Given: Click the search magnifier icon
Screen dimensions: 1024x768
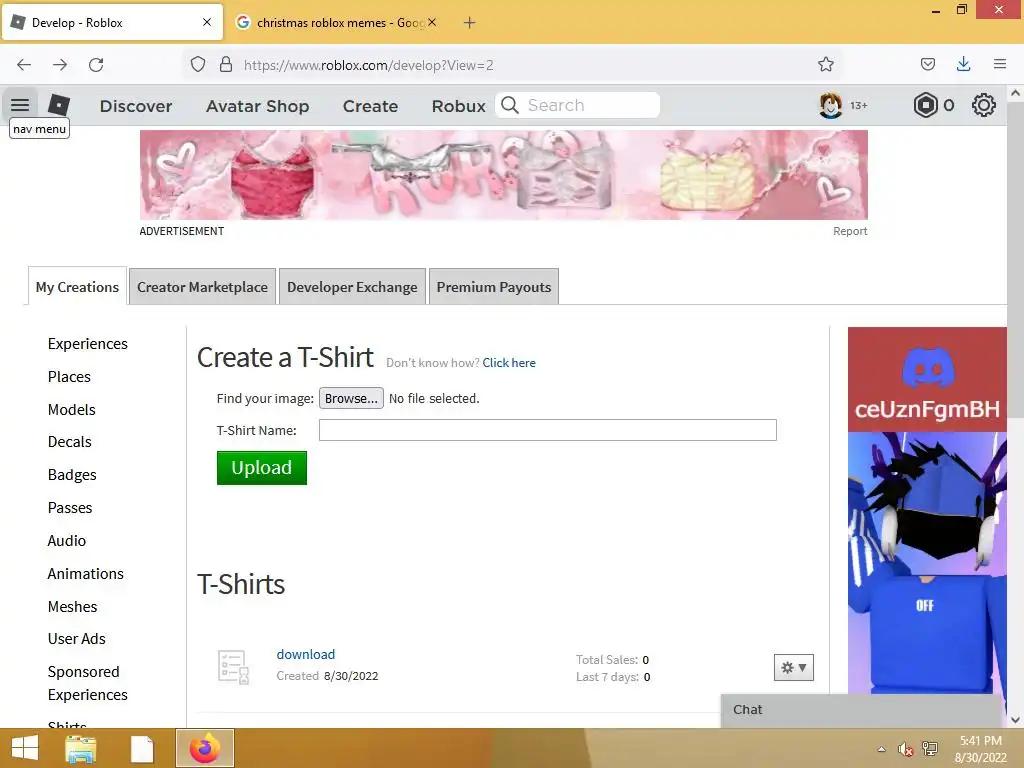Looking at the screenshot, I should 510,105.
